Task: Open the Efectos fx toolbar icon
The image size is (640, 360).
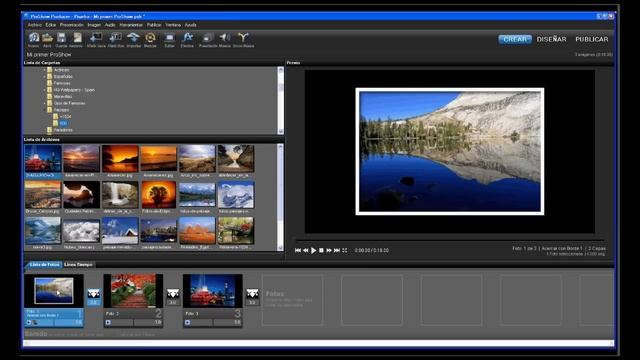Action: 187,38
